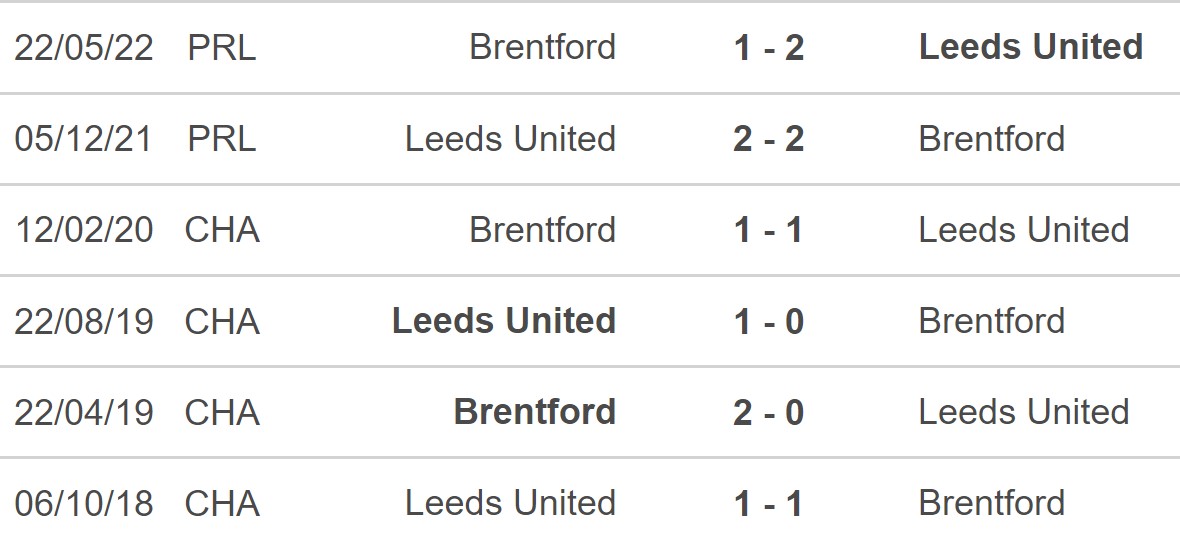Open the 1 - 0 score result

768,321
